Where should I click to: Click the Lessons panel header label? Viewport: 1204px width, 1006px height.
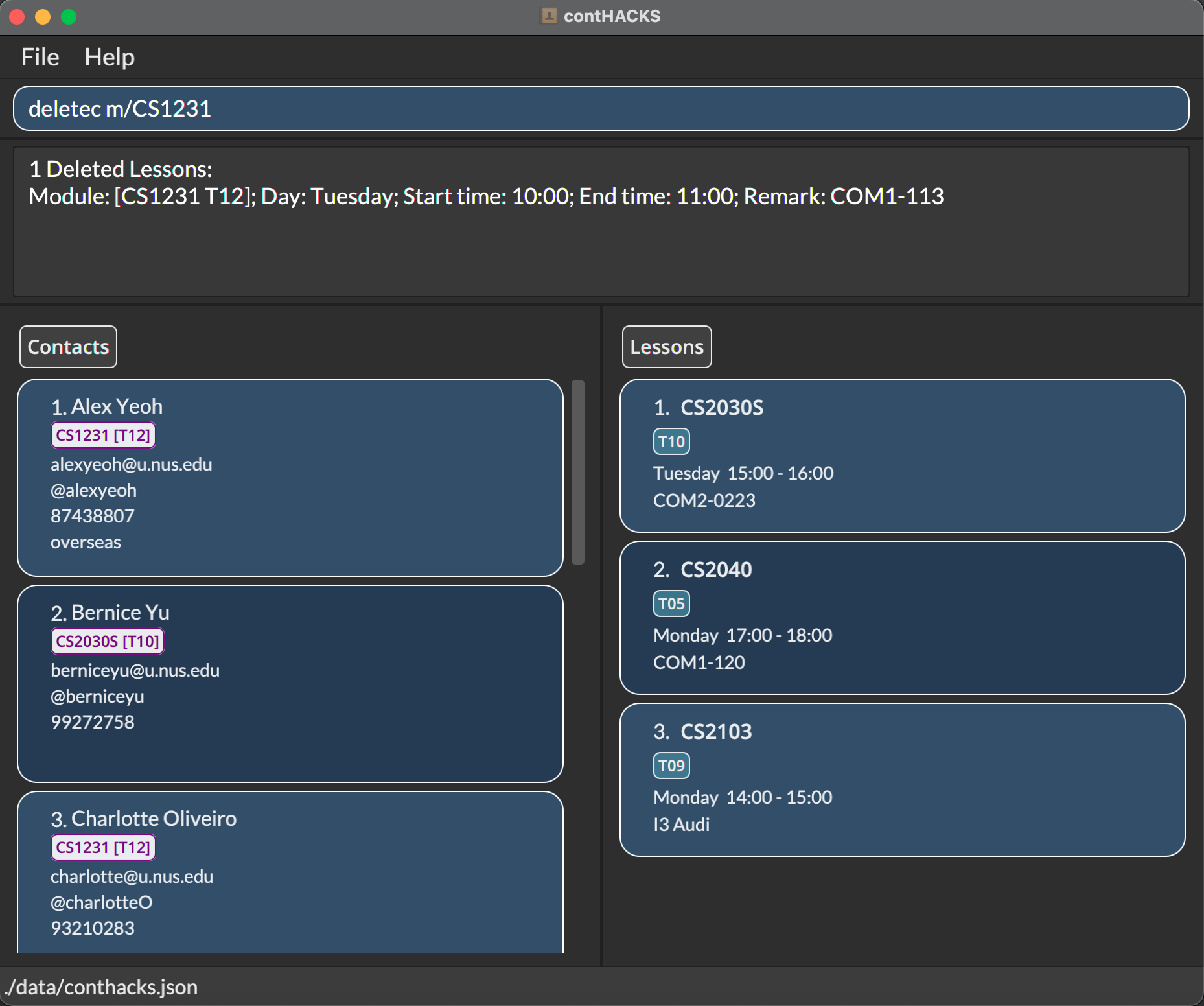[x=666, y=347]
